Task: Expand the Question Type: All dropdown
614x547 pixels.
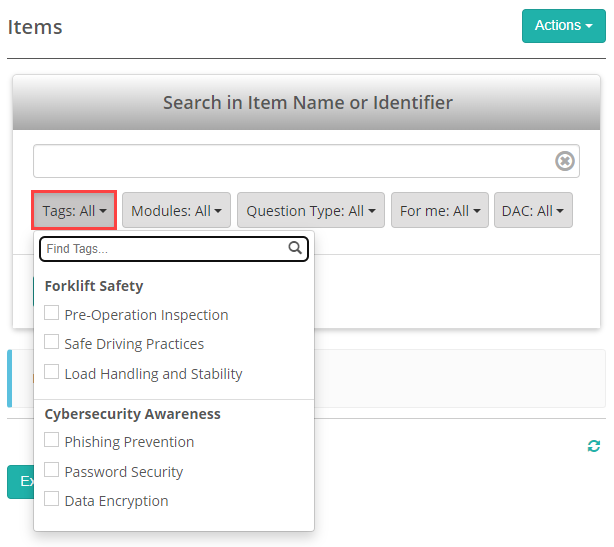Action: (x=311, y=211)
